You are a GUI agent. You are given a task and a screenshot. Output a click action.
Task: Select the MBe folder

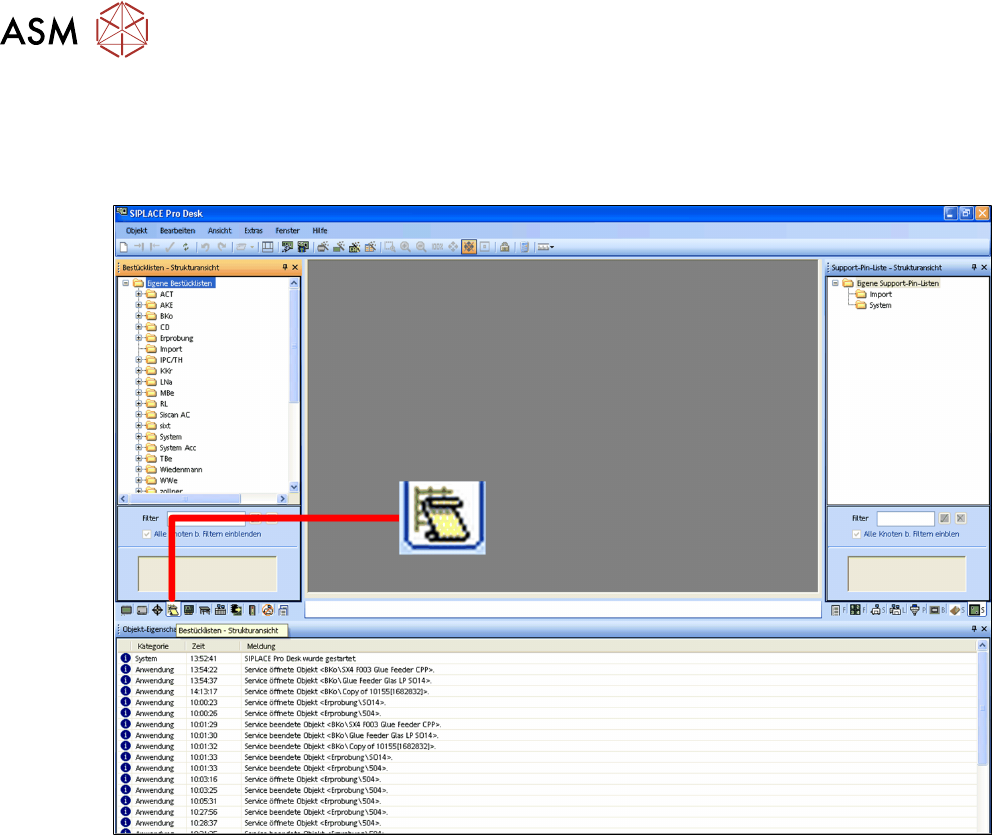point(167,393)
